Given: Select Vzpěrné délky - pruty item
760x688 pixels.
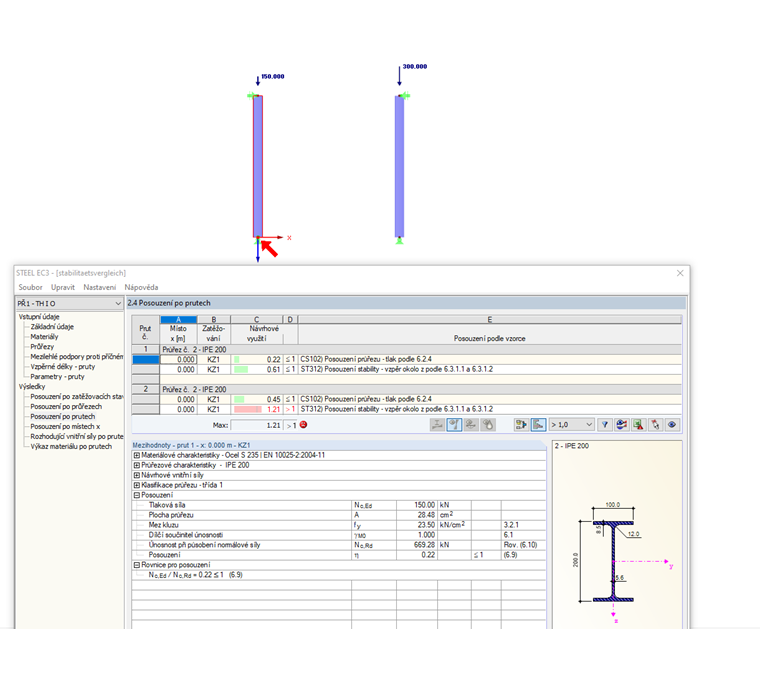Looking at the screenshot, I should [x=63, y=367].
